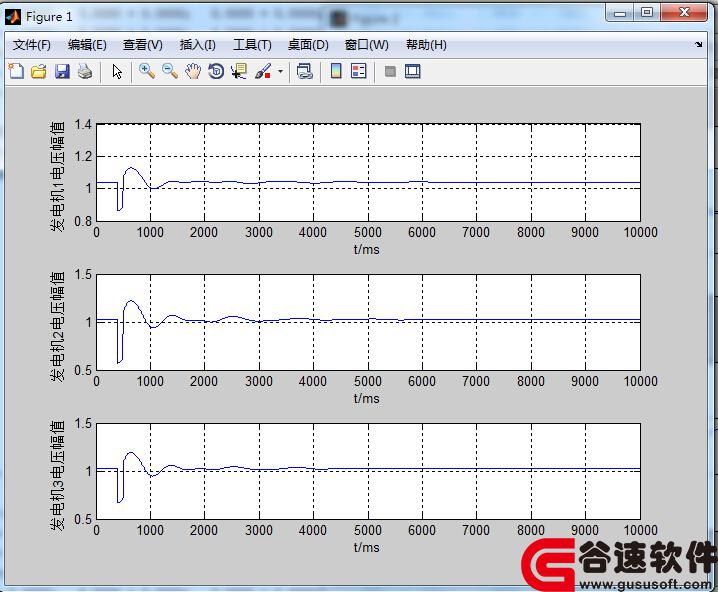Activate the Zoom In tool
718x592 pixels.
pyautogui.click(x=147, y=71)
